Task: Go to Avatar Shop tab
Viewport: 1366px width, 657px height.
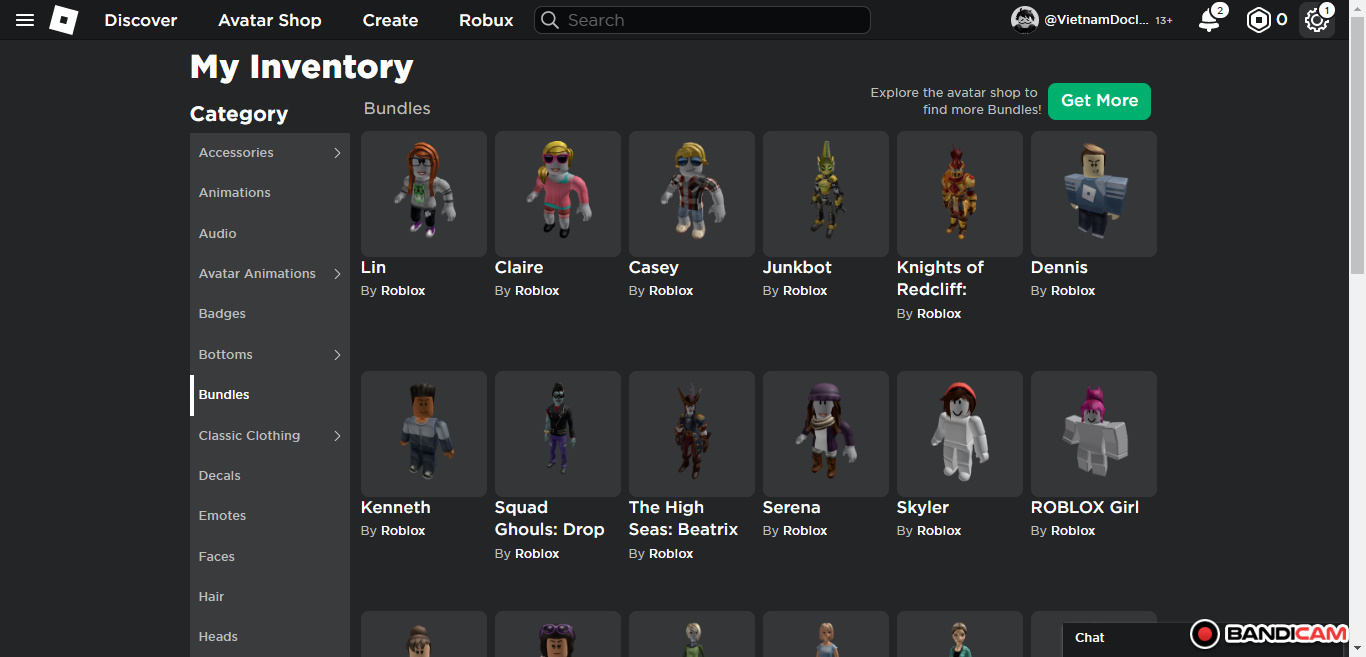Action: click(x=269, y=20)
